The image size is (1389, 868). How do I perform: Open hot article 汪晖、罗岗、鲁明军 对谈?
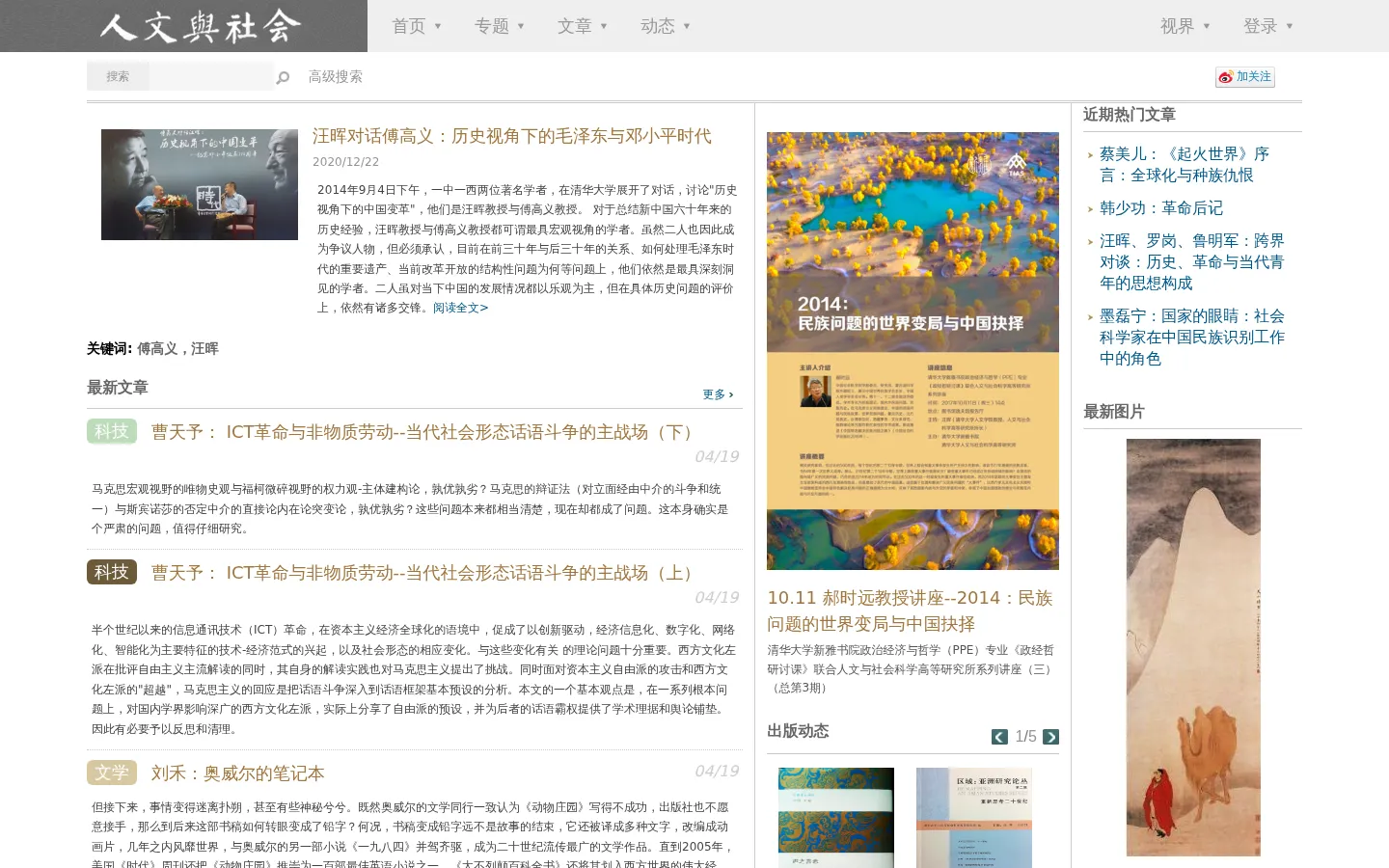1192,262
